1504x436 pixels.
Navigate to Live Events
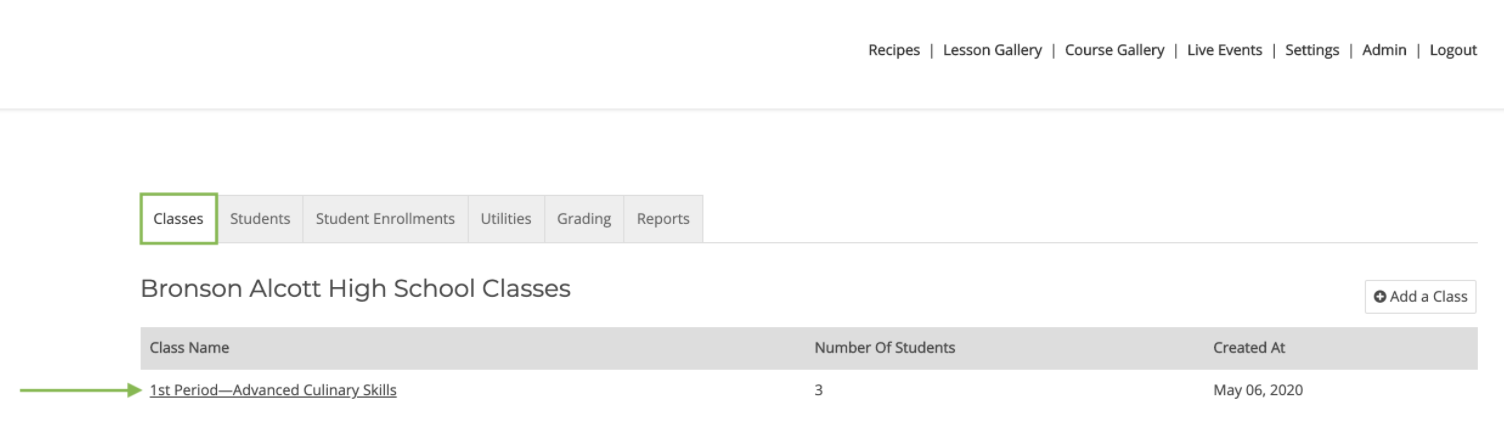point(1224,50)
